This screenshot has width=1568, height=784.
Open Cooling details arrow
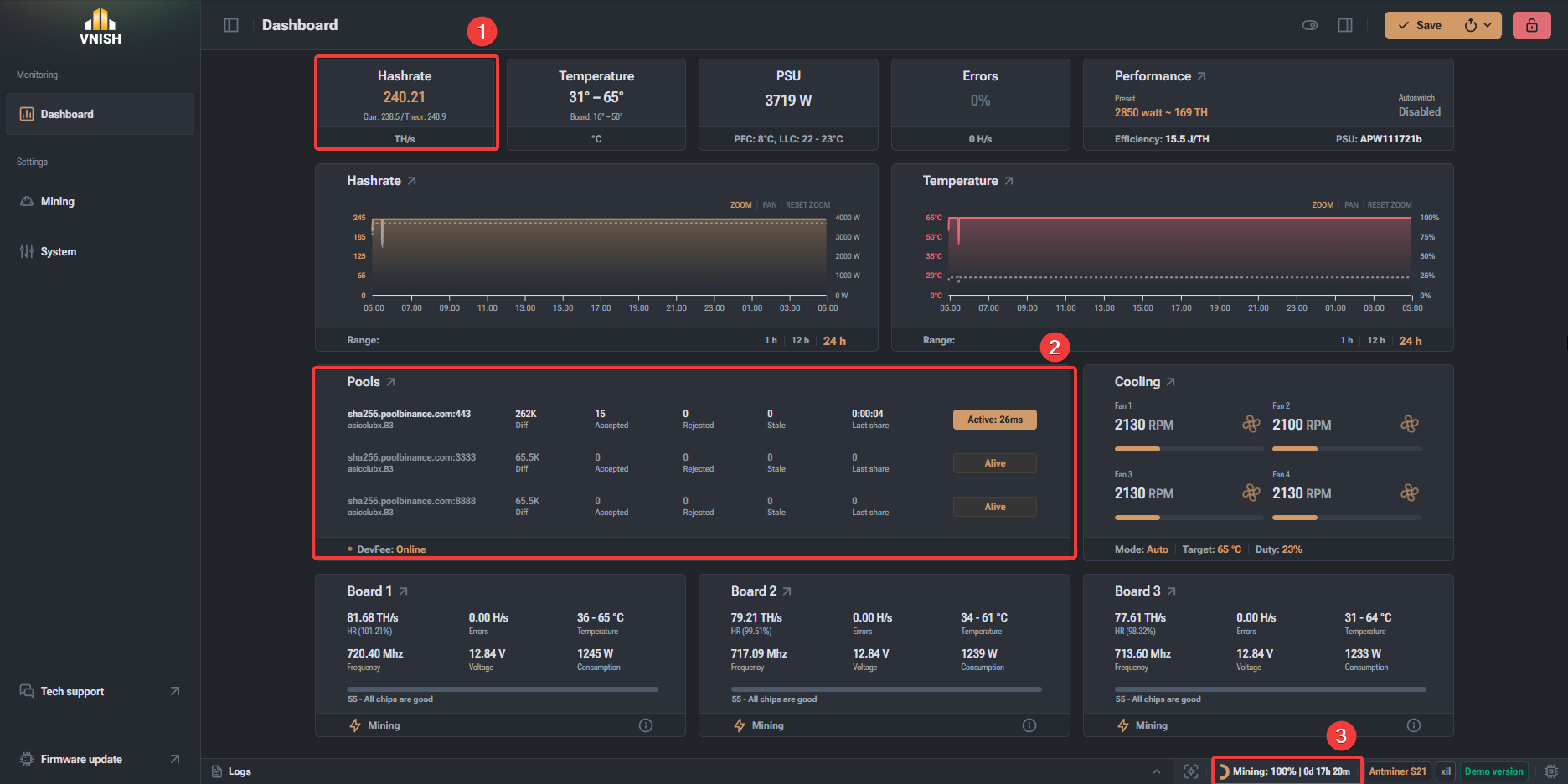click(1170, 382)
